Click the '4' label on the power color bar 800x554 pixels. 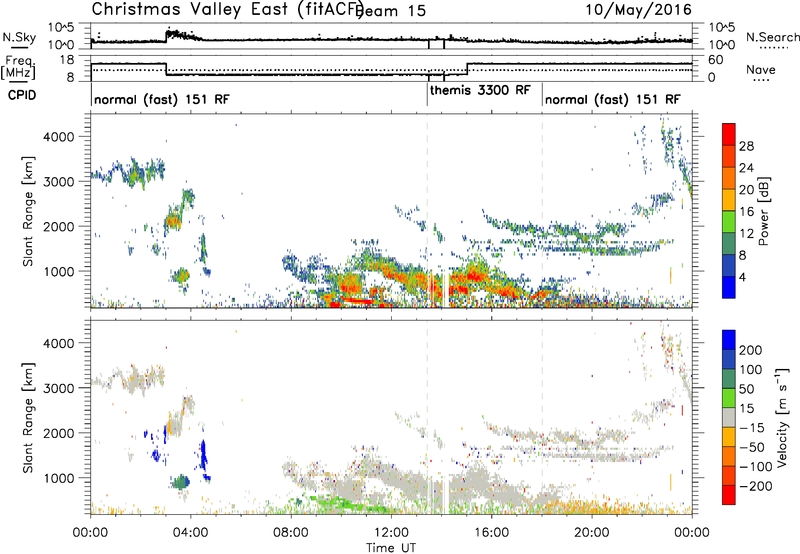742,277
